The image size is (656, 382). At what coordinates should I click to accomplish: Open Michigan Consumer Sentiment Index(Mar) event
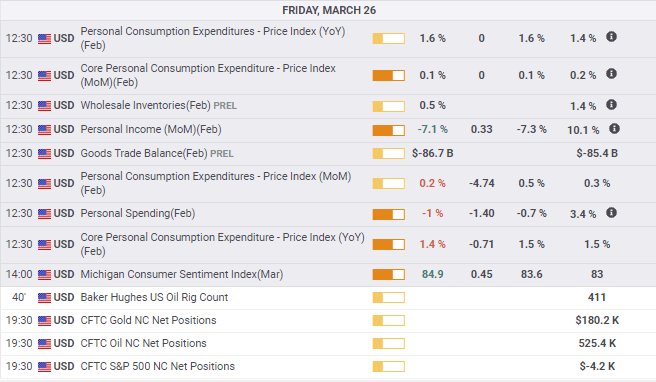click(x=182, y=274)
